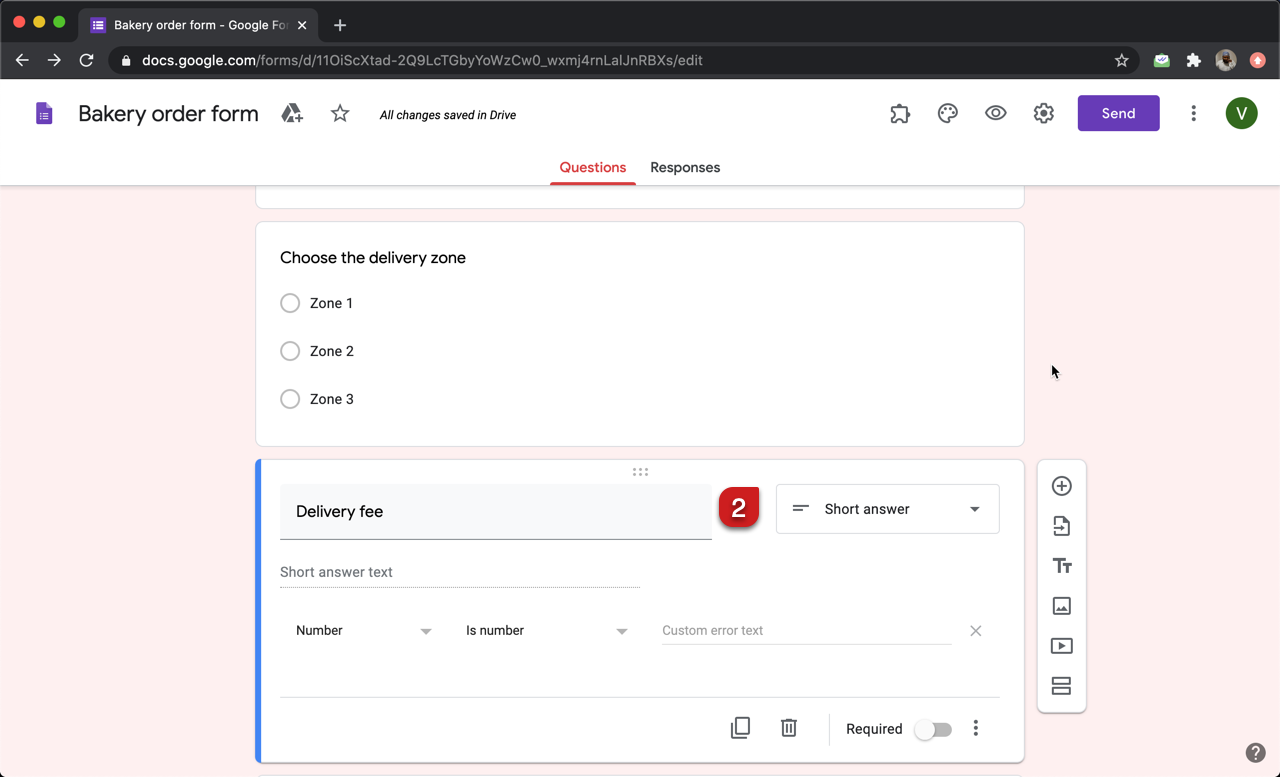Image resolution: width=1280 pixels, height=777 pixels.
Task: Click the Add image icon
Action: 1061,606
